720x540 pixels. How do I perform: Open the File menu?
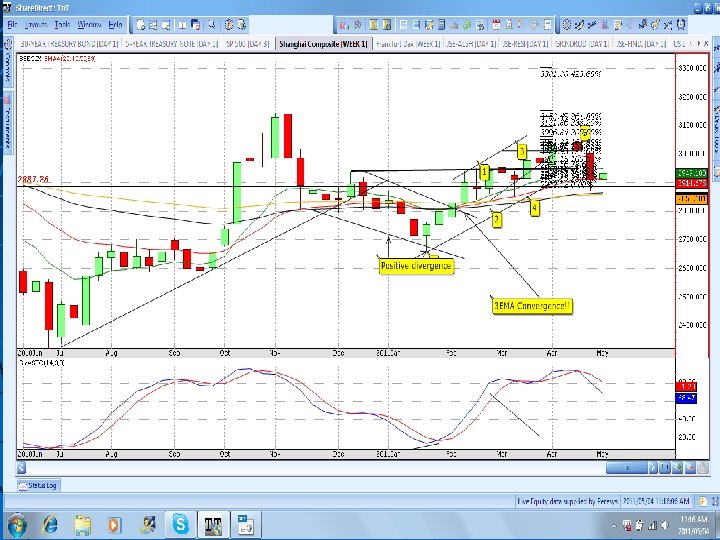(x=12, y=25)
